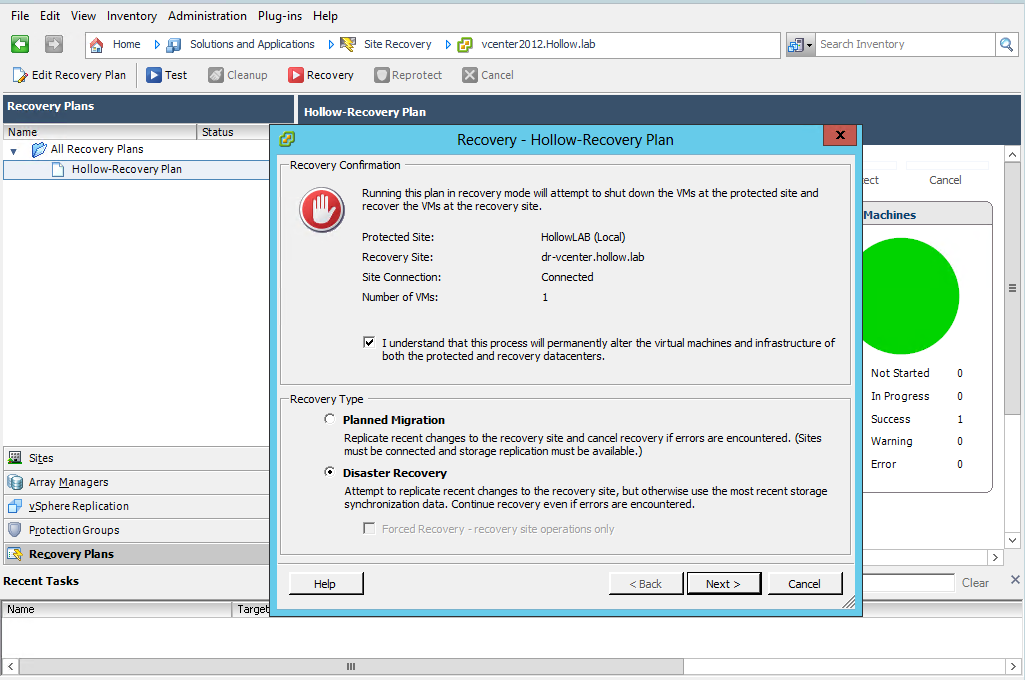Open the Inventory menu
Screen dimensions: 1025x680
[x=131, y=16]
